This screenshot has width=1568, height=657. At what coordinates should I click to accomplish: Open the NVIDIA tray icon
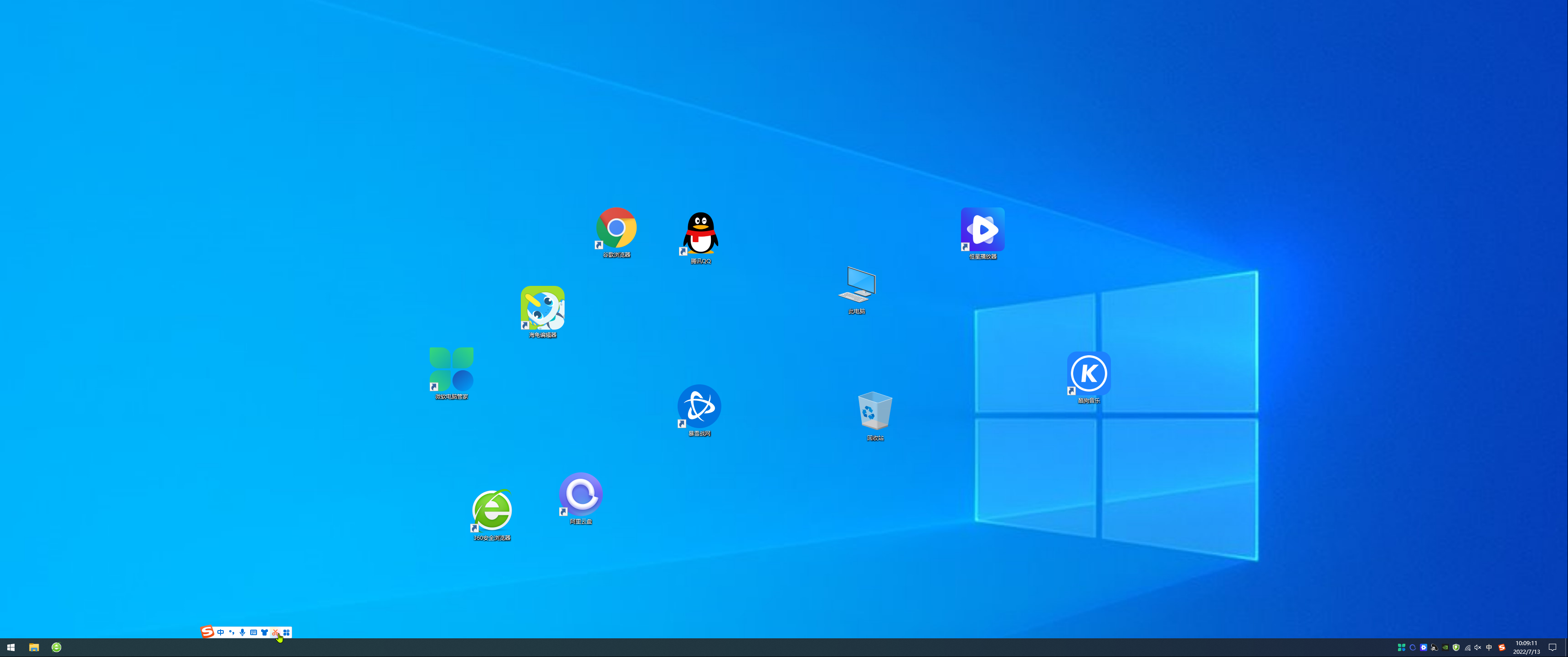(1446, 647)
